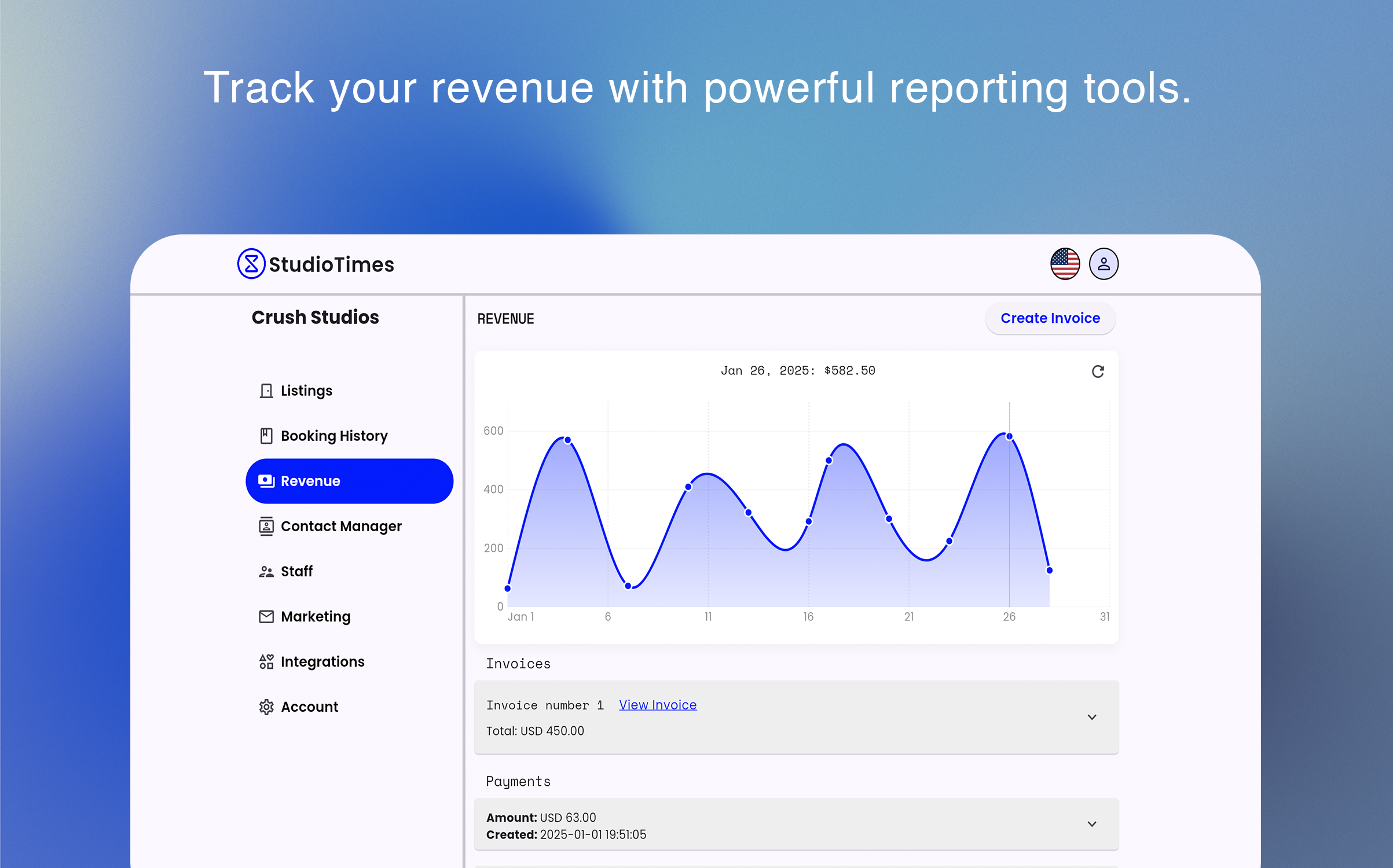Click the 'Invoices' section label

(518, 664)
